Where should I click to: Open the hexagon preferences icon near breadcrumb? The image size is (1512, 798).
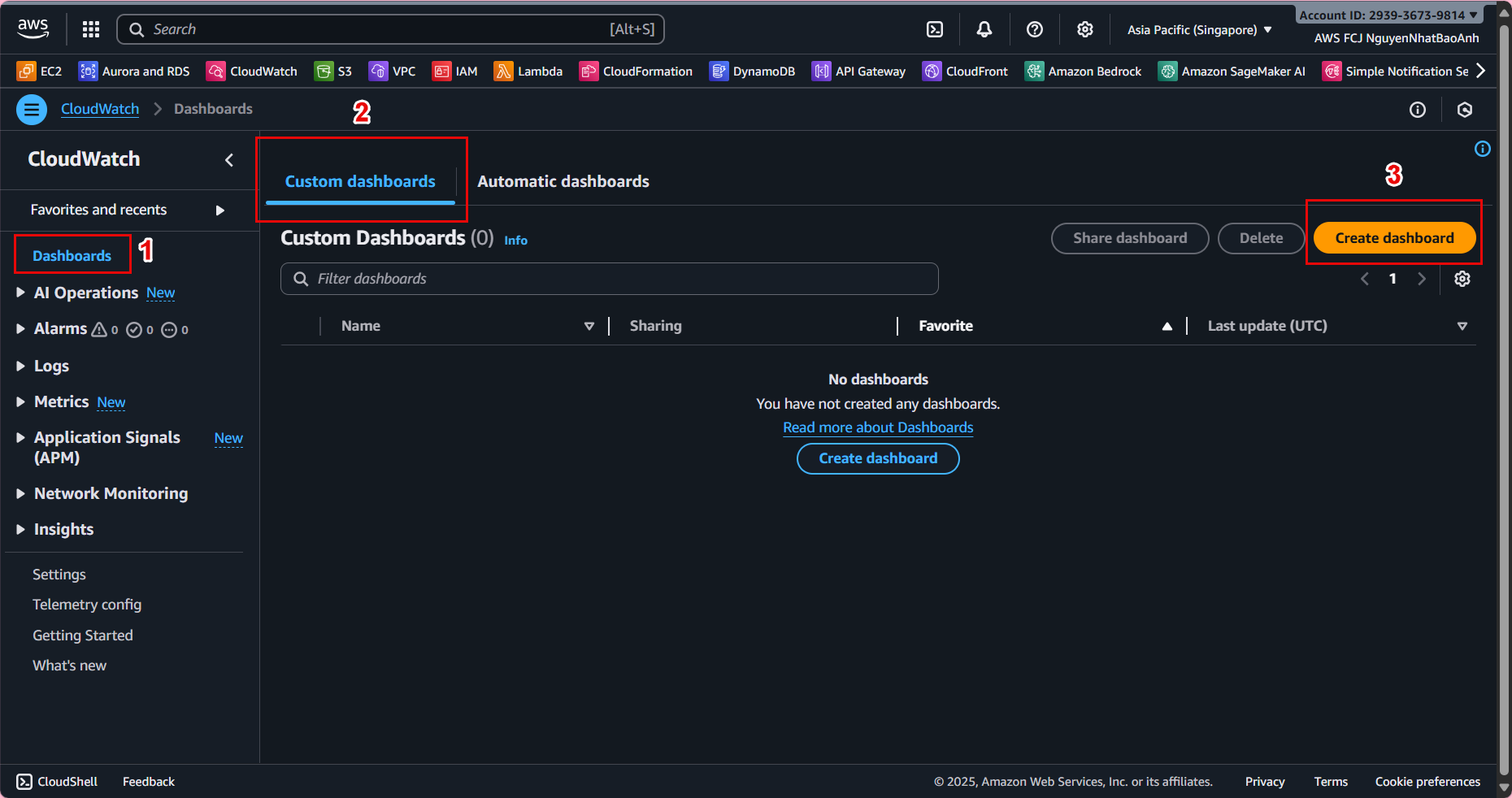(1465, 110)
